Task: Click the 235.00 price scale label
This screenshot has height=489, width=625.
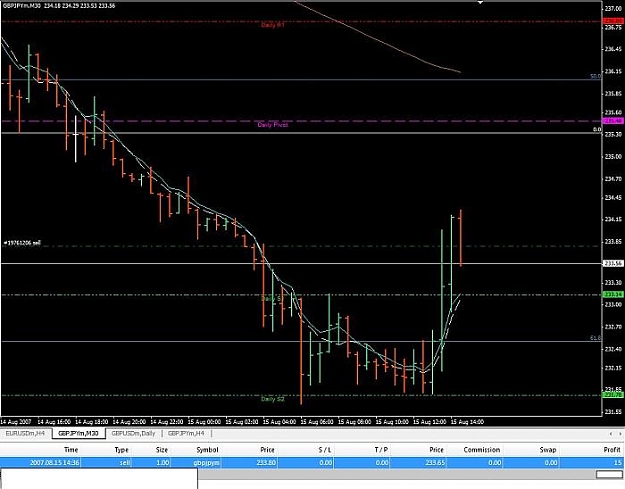Action: click(x=613, y=157)
